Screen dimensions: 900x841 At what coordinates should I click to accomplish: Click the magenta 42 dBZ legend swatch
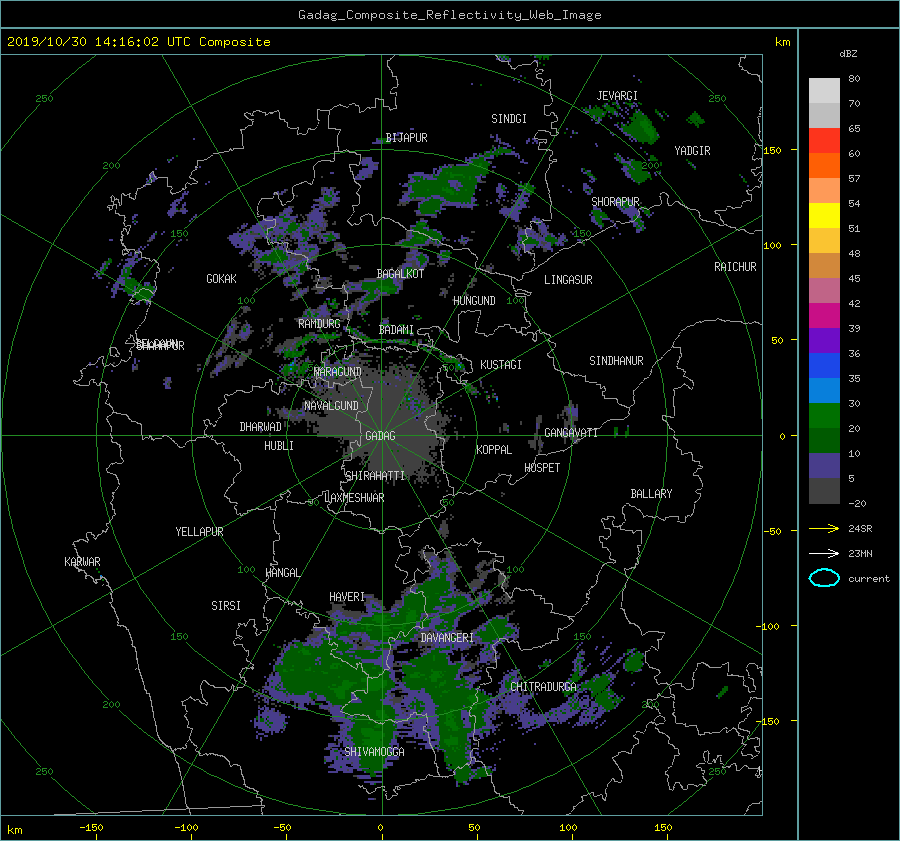(824, 316)
